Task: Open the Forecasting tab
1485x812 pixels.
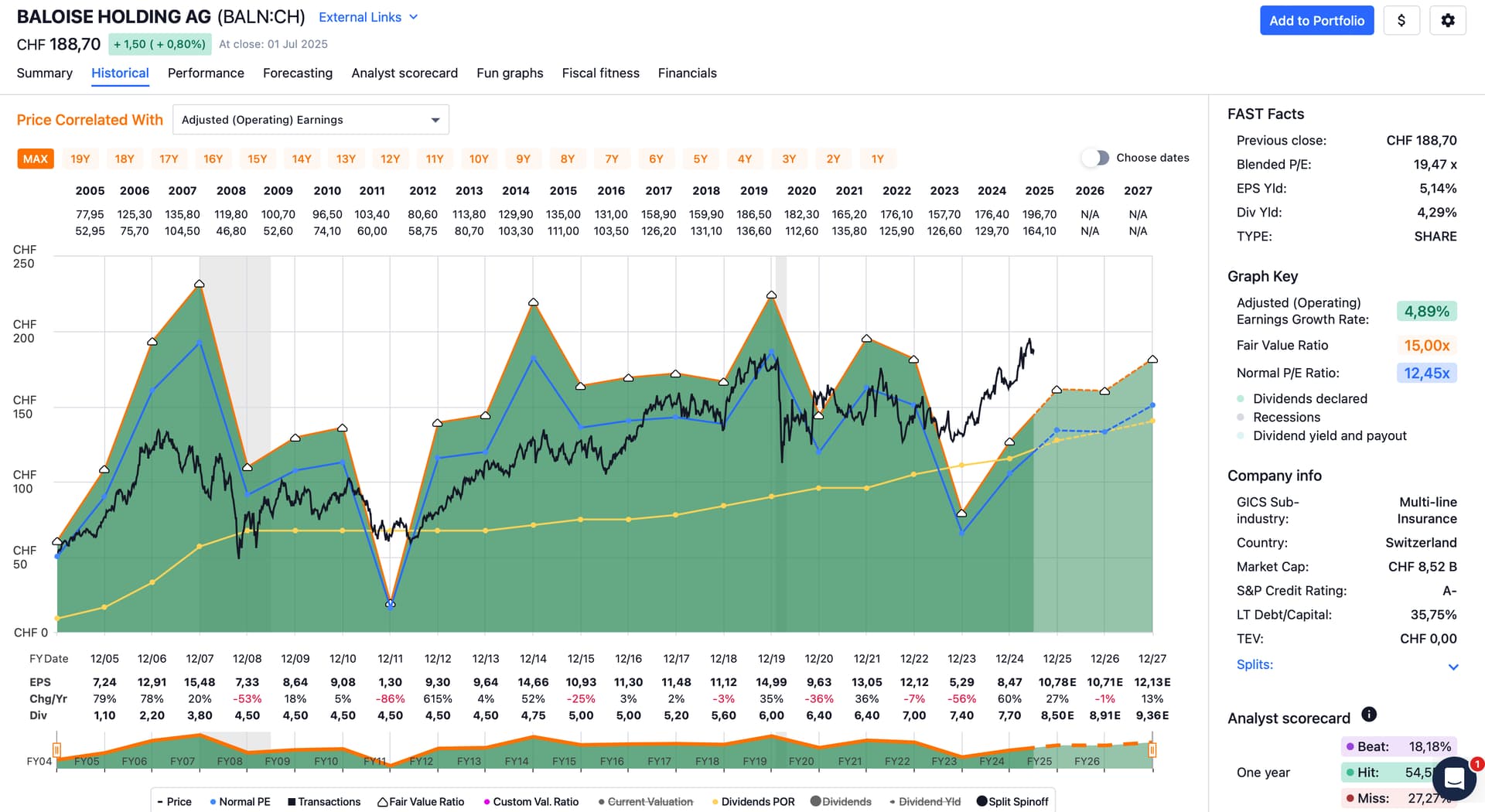Action: (298, 73)
